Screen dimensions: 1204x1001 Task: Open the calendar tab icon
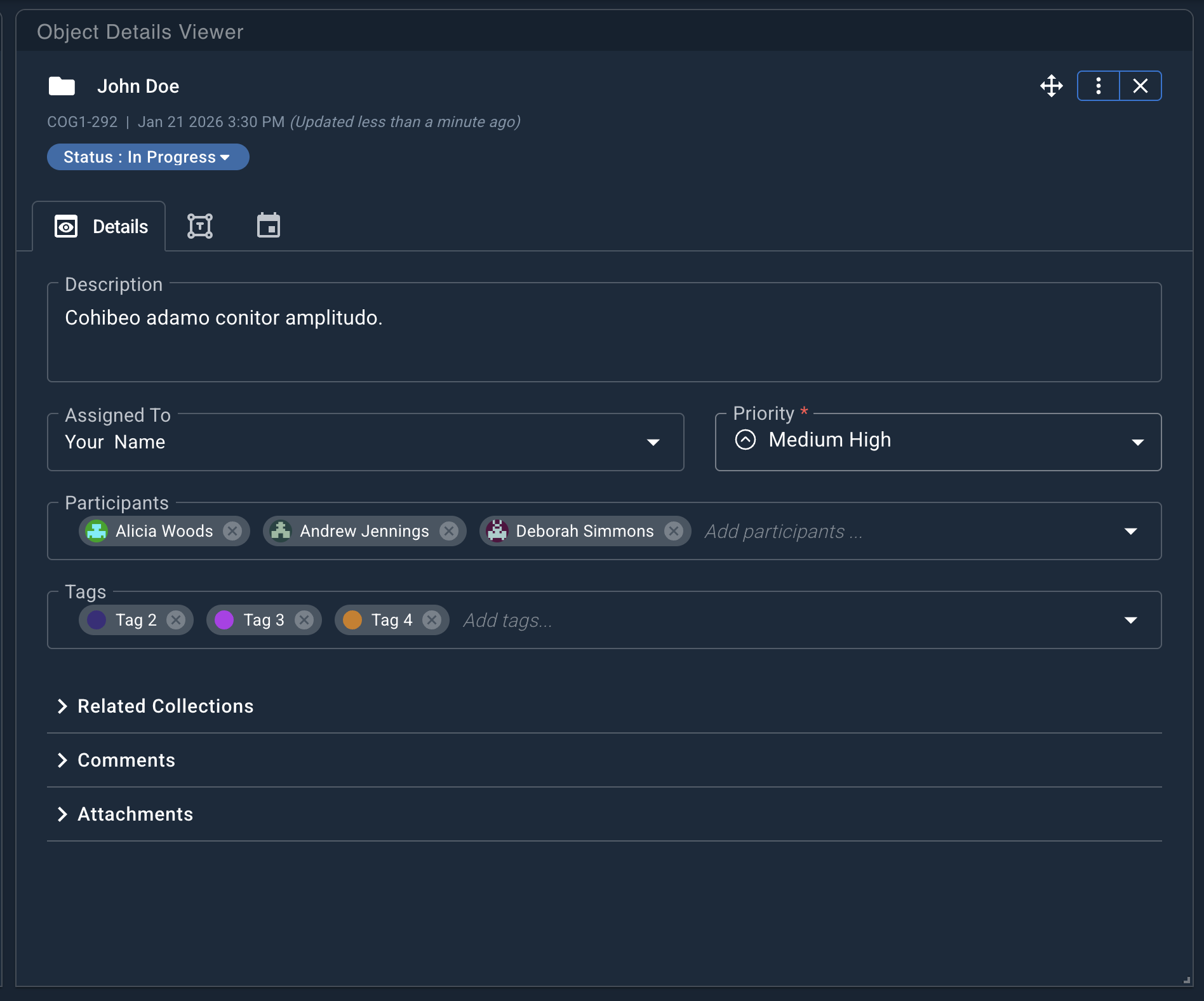coord(268,225)
